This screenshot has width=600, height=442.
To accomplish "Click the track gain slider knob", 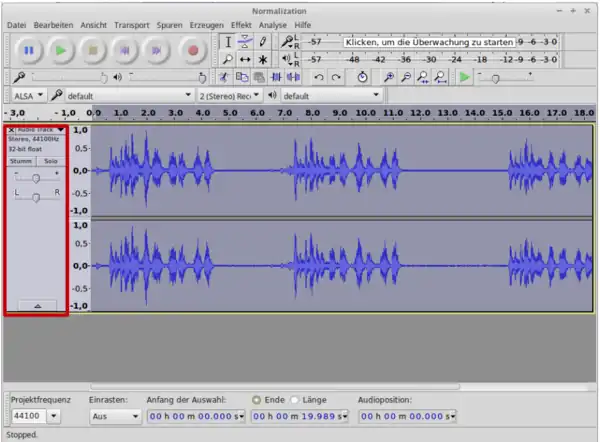I will click(x=36, y=177).
